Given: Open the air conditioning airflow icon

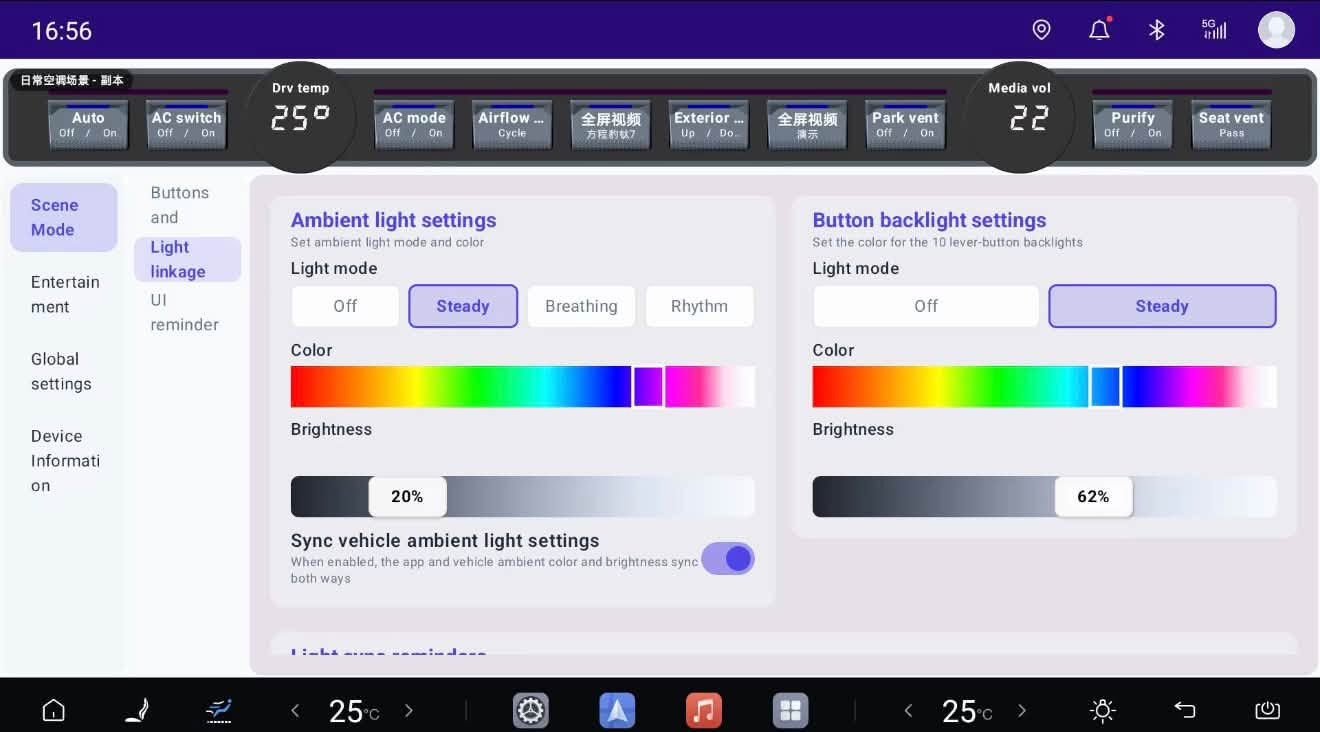Looking at the screenshot, I should tap(219, 711).
